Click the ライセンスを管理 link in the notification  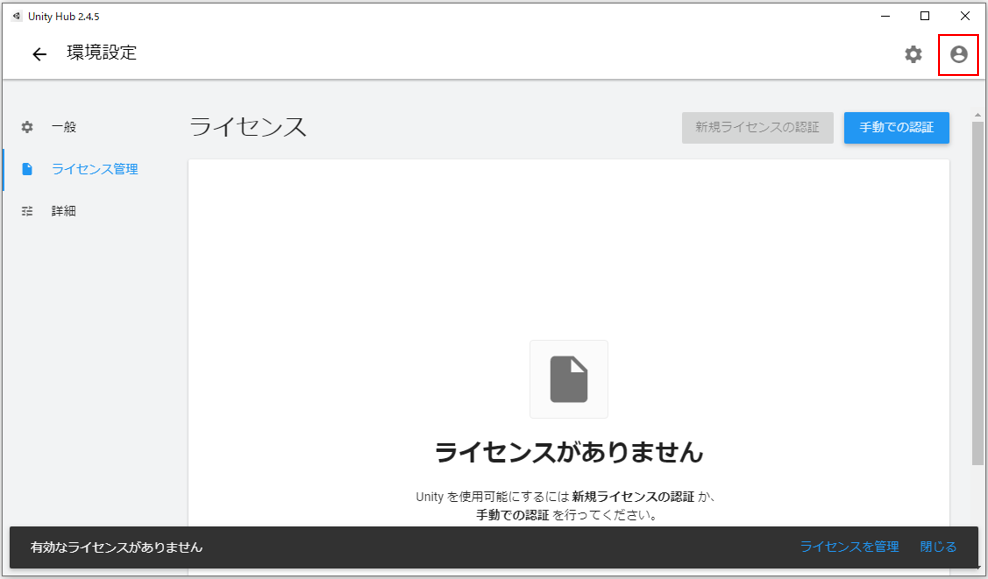coord(849,547)
